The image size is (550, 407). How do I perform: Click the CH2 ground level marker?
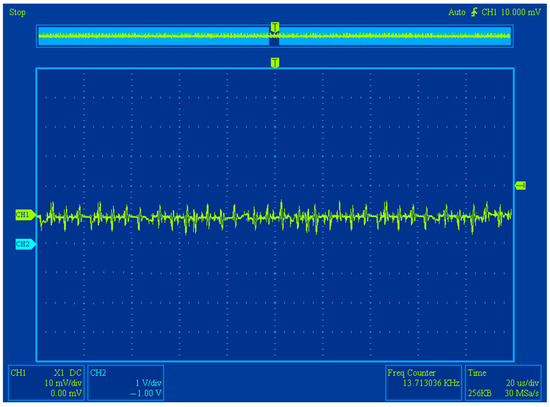point(25,244)
